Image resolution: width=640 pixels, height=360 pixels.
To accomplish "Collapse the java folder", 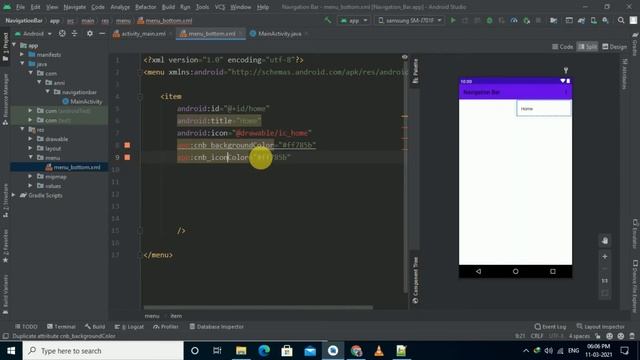I will tap(23, 64).
